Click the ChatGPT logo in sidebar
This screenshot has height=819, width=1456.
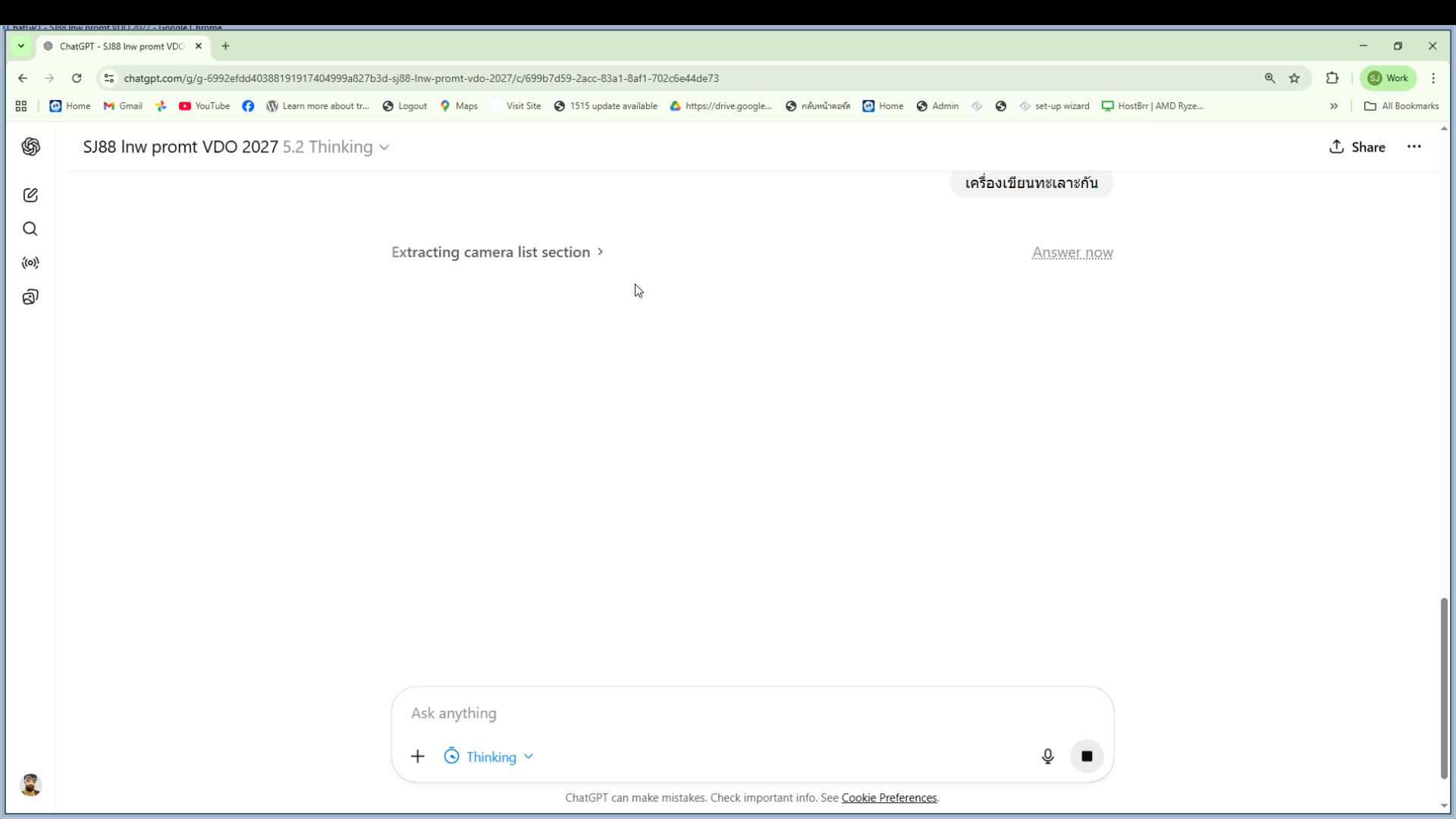tap(30, 146)
